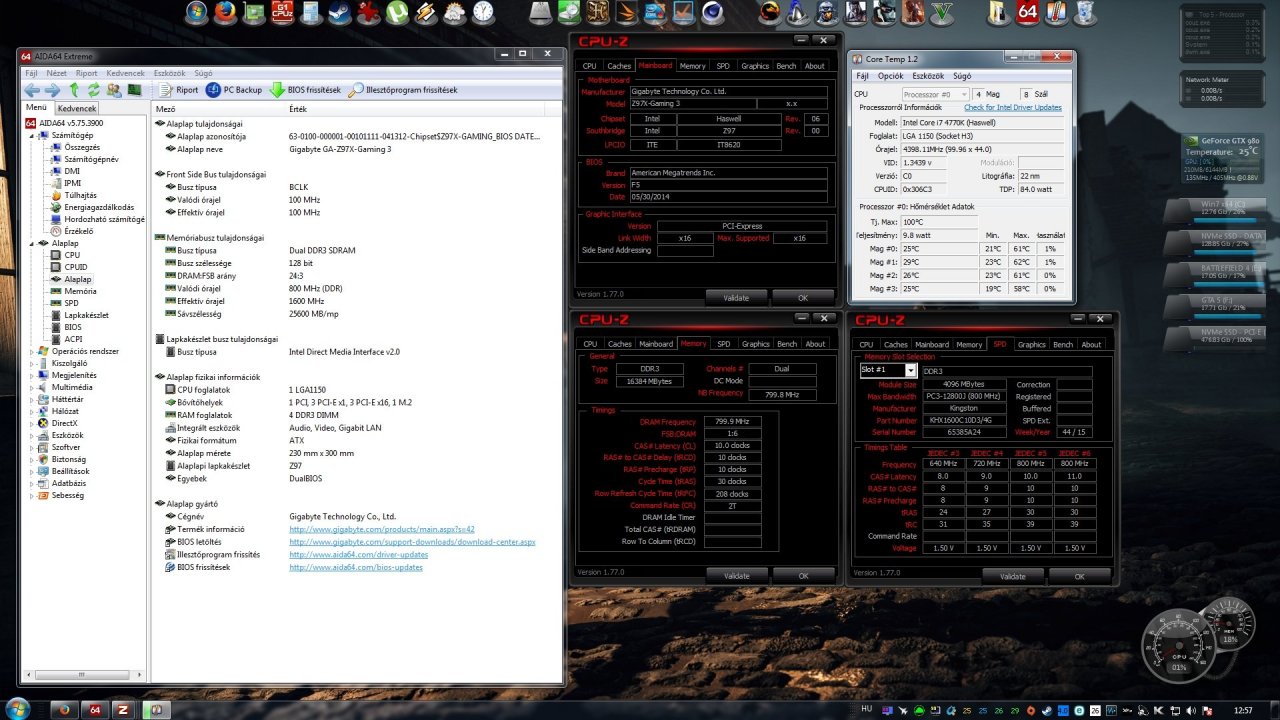Open the gigabyte.com support-downloads link

pos(412,542)
